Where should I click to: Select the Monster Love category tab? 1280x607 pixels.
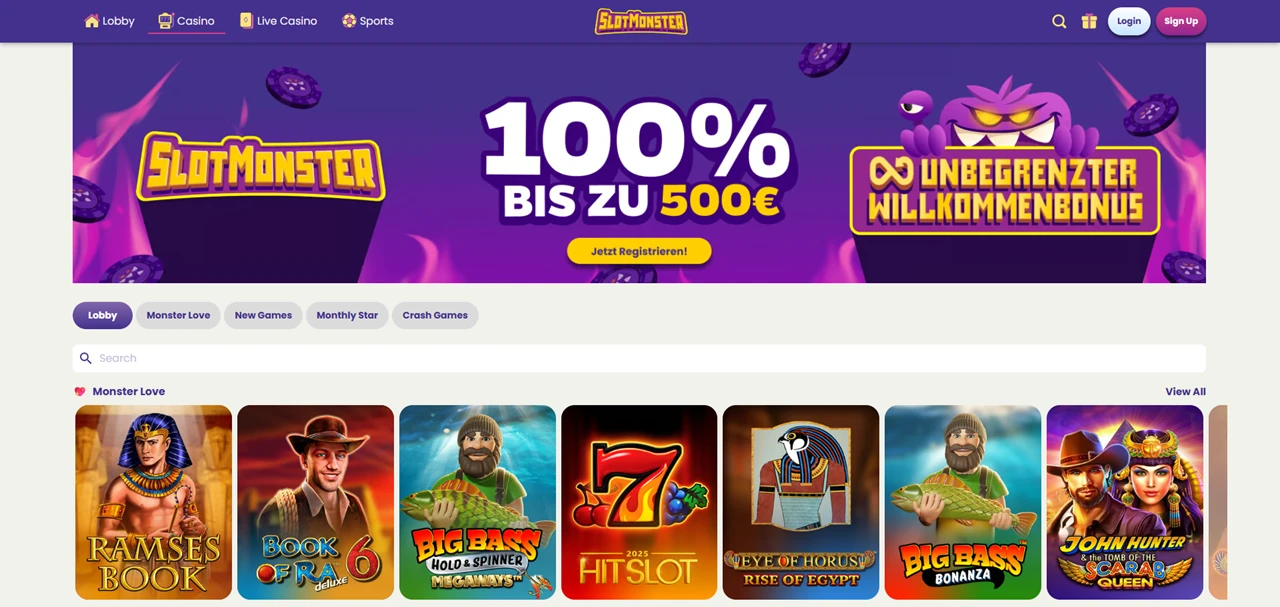(178, 315)
